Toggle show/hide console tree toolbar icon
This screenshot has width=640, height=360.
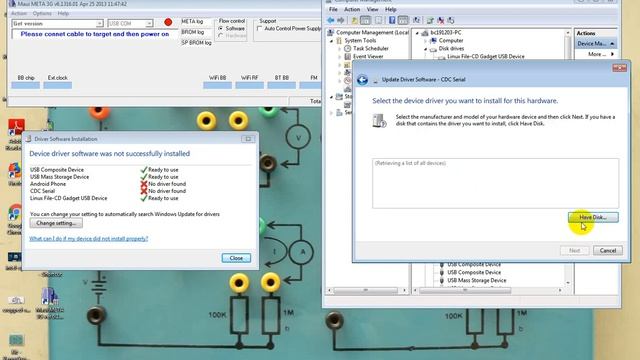point(366,20)
